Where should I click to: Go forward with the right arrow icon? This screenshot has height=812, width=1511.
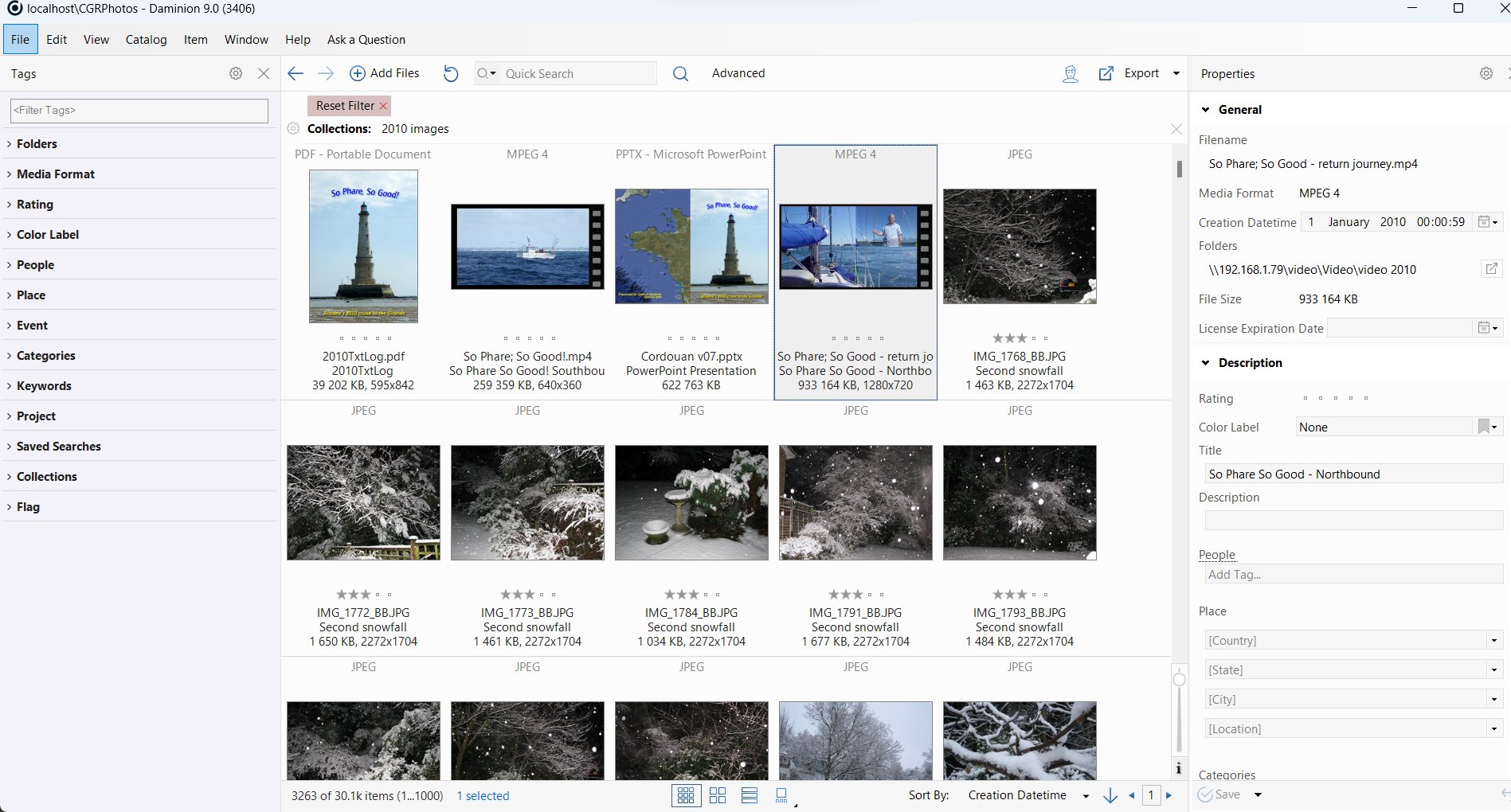point(326,73)
